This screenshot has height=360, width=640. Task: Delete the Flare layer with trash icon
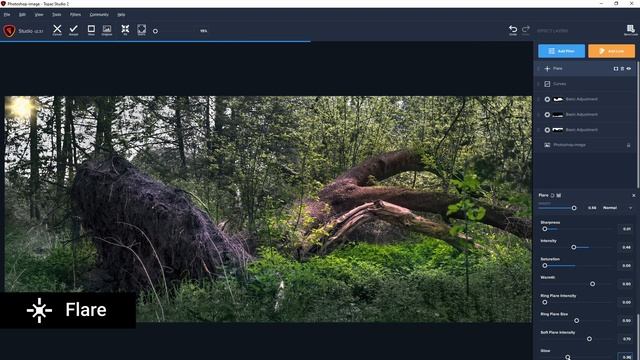pyautogui.click(x=622, y=69)
